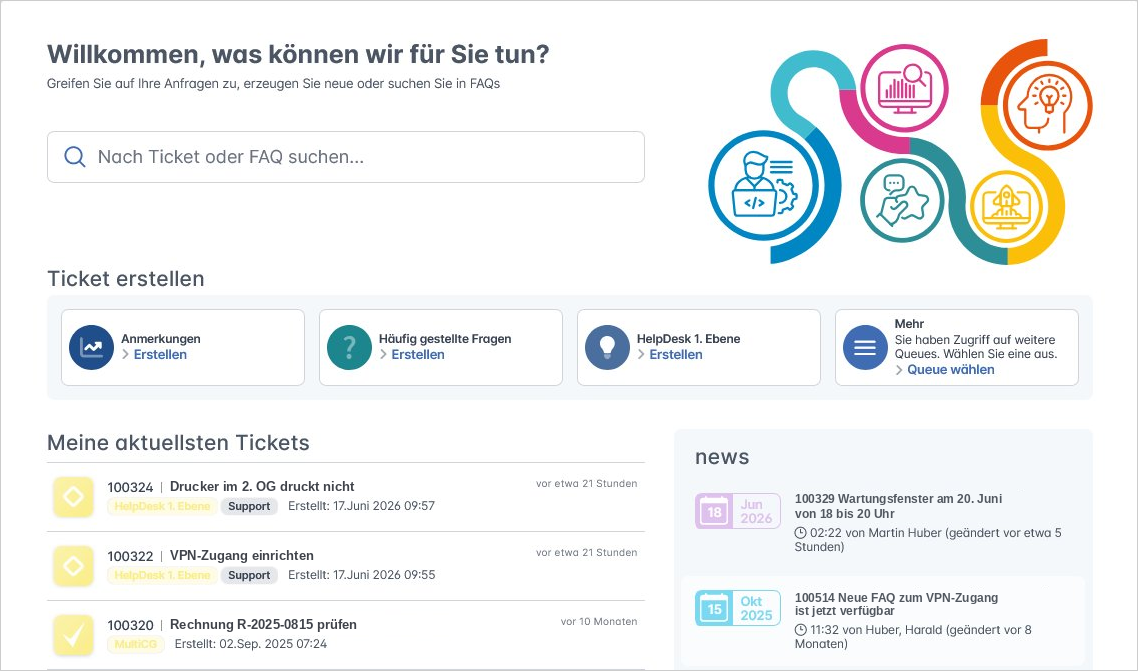Click status icon of ticket 100322
The height and width of the screenshot is (671, 1138).
(x=73, y=566)
